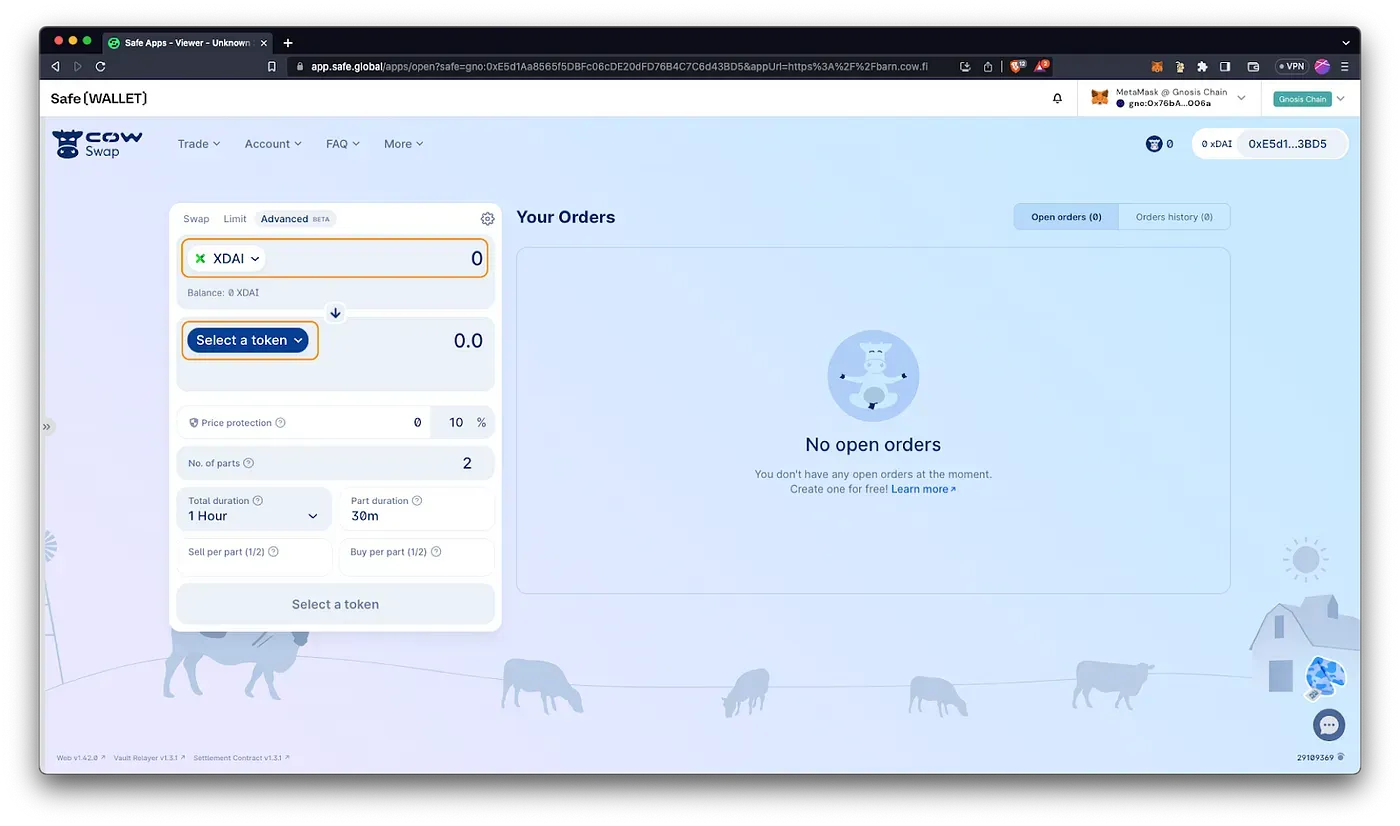Open the XDAI token selector dropdown
The width and height of the screenshot is (1400, 826).
[x=227, y=258]
